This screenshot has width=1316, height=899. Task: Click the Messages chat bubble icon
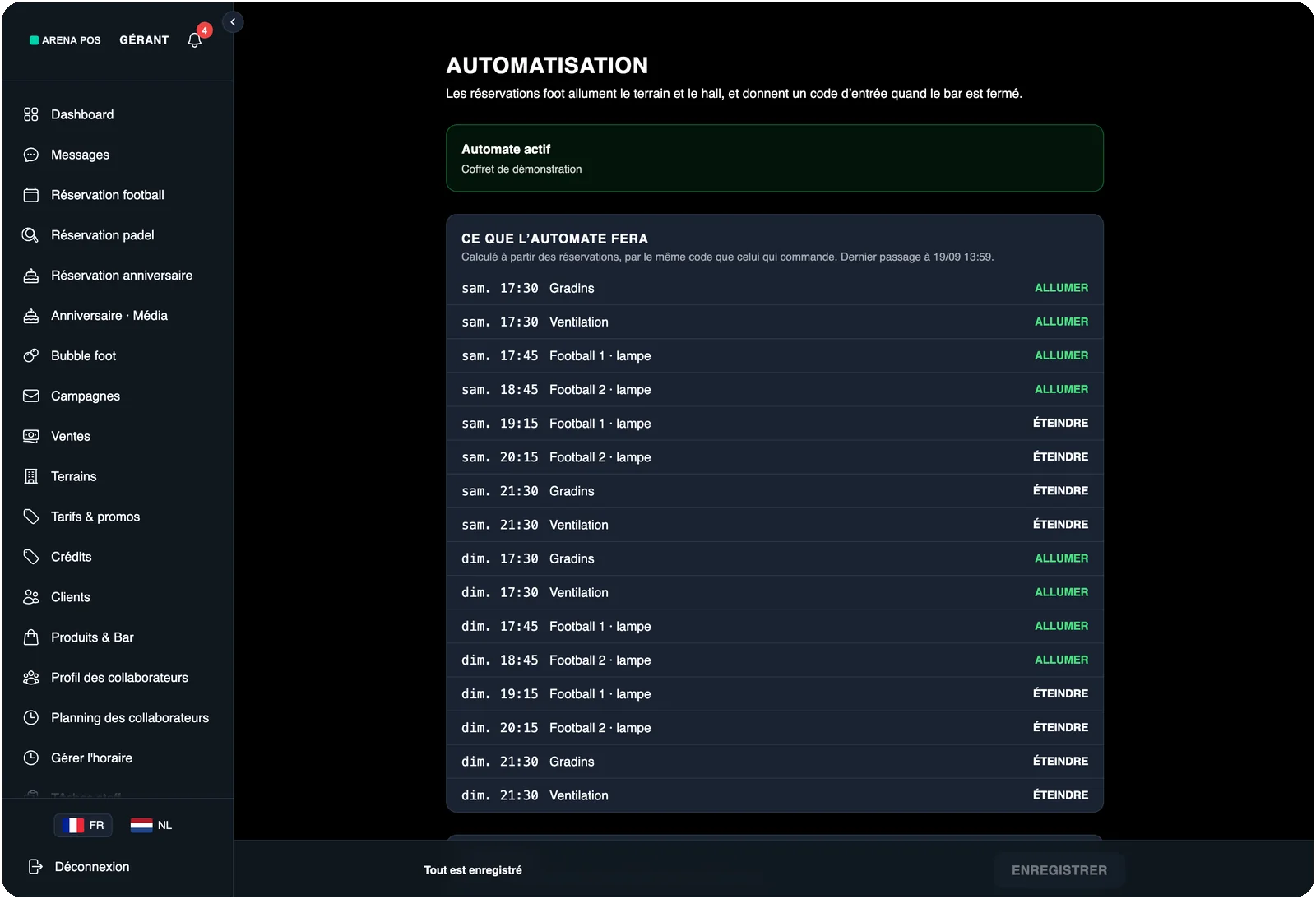coord(31,155)
